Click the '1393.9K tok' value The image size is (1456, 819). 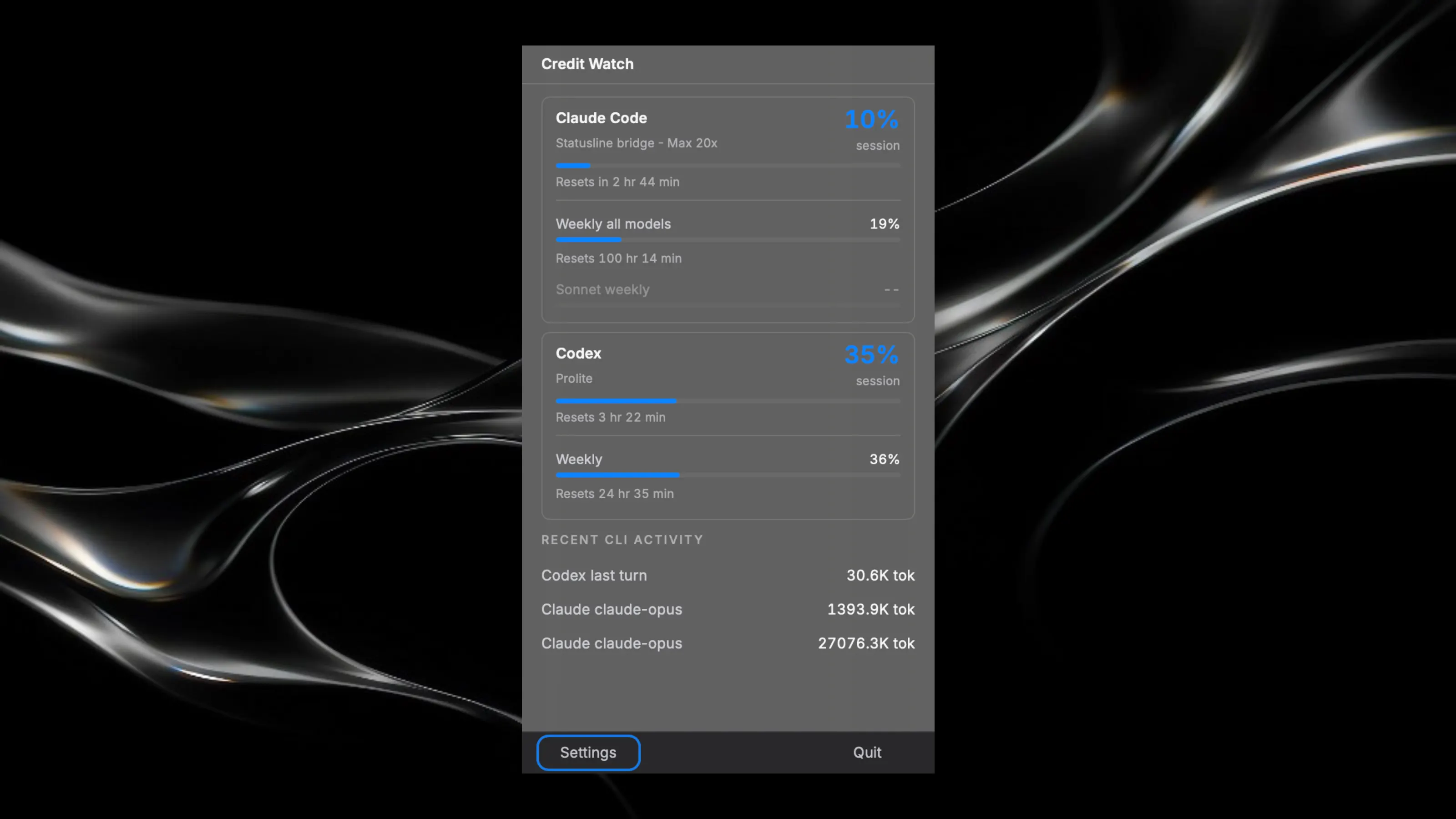(x=870, y=609)
